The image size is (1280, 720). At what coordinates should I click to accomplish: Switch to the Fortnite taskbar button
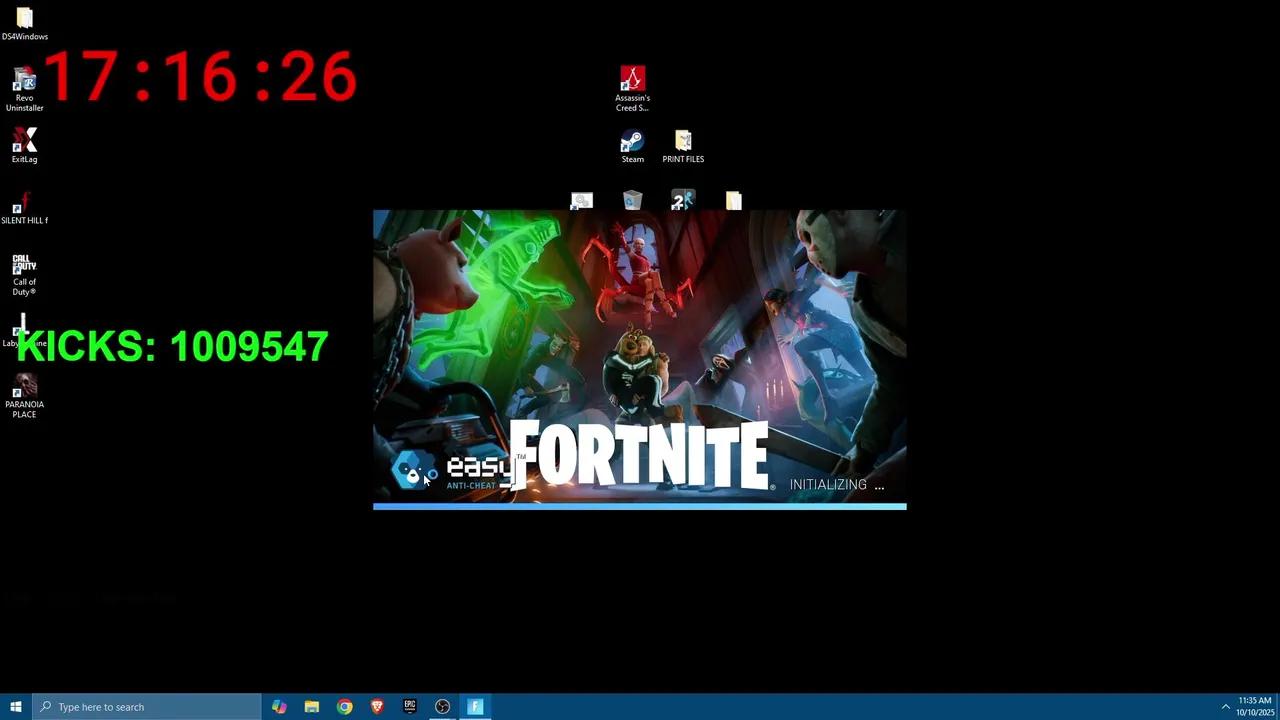475,707
